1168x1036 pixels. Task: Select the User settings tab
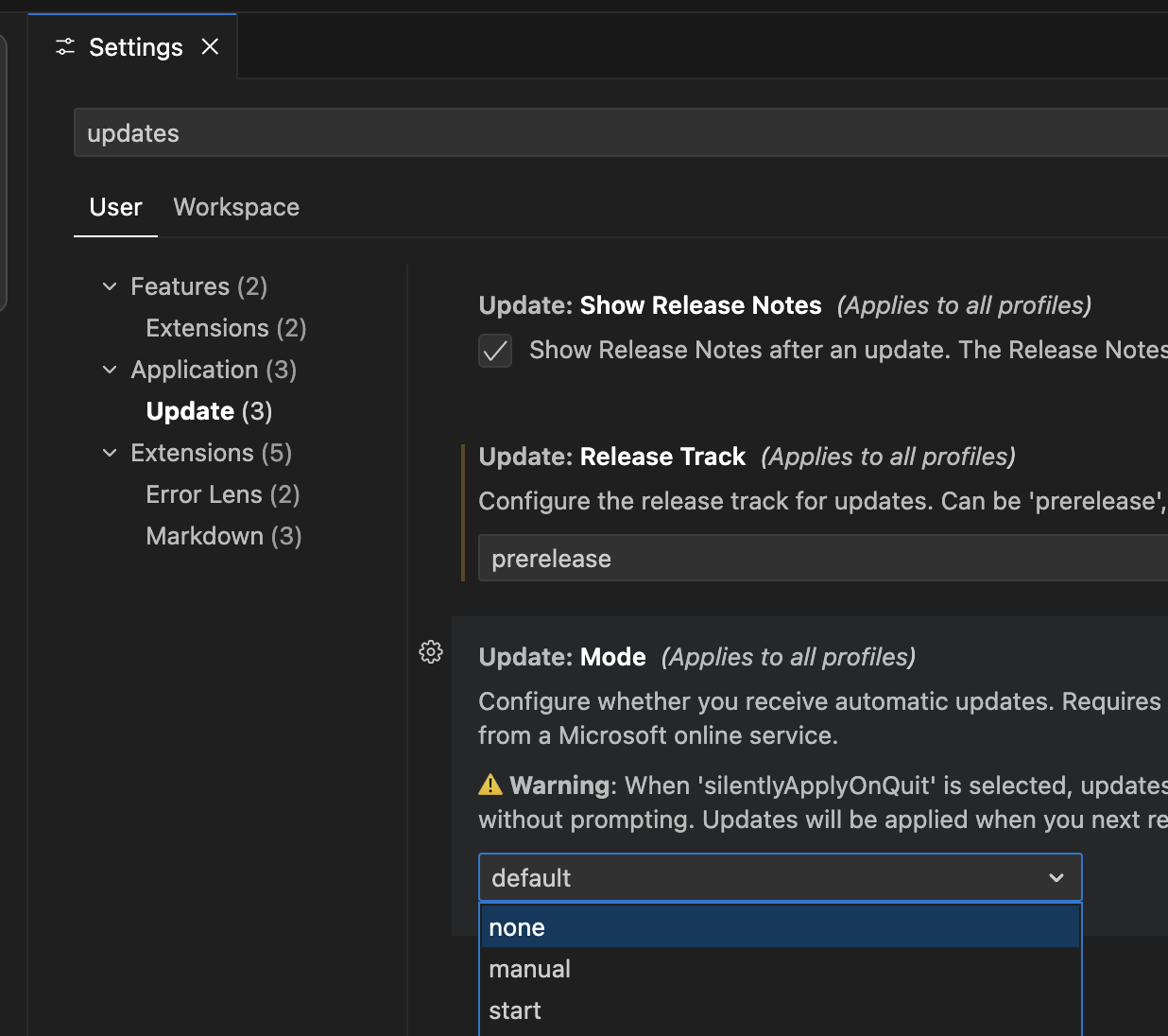[x=115, y=207]
